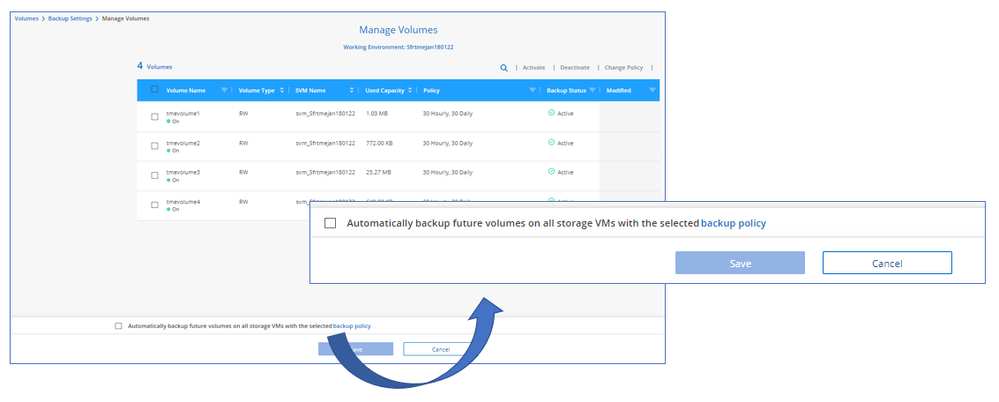The height and width of the screenshot is (402, 999).
Task: Enable auto backup checkbox in zoomed callout
Action: tap(330, 223)
